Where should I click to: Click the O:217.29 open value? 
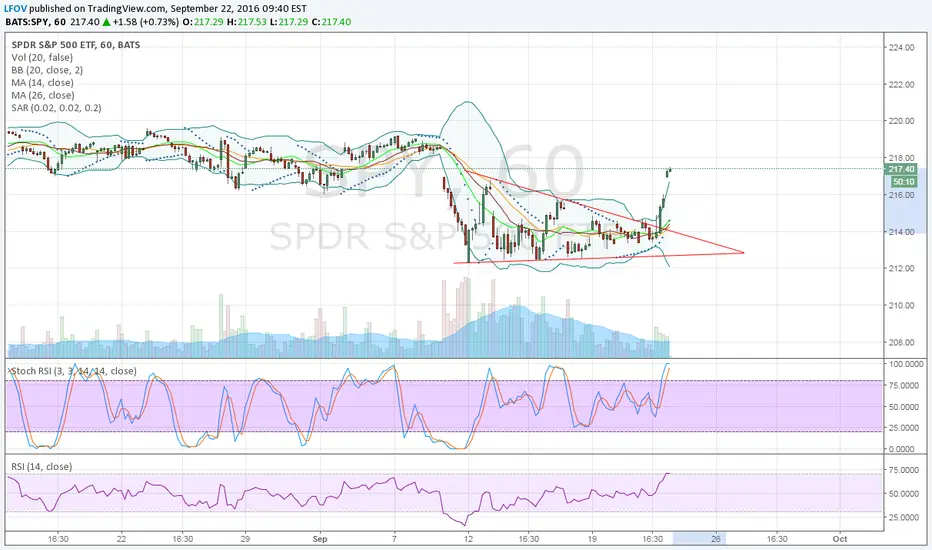(x=203, y=22)
